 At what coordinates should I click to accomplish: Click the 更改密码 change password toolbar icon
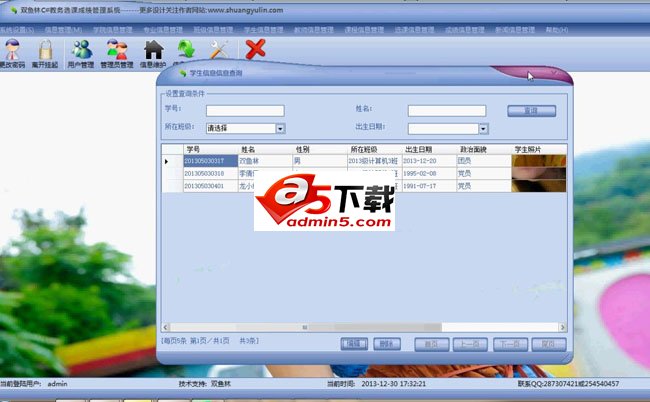pyautogui.click(x=12, y=53)
